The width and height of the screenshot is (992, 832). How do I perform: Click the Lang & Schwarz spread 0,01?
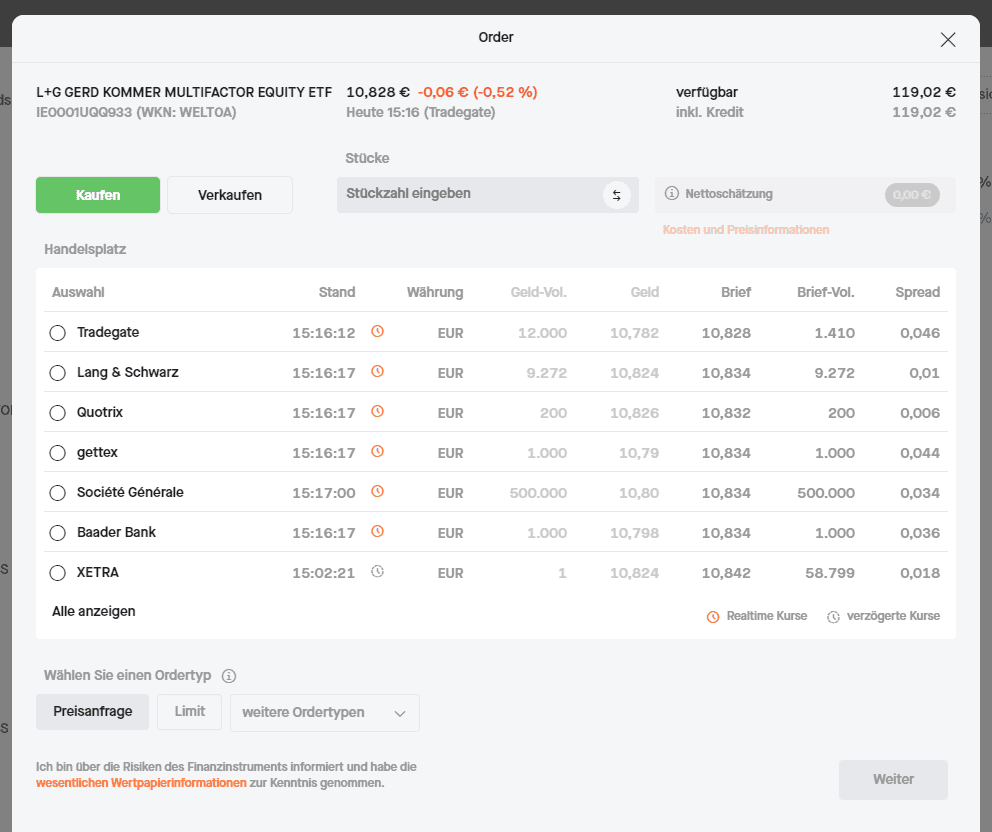point(924,373)
